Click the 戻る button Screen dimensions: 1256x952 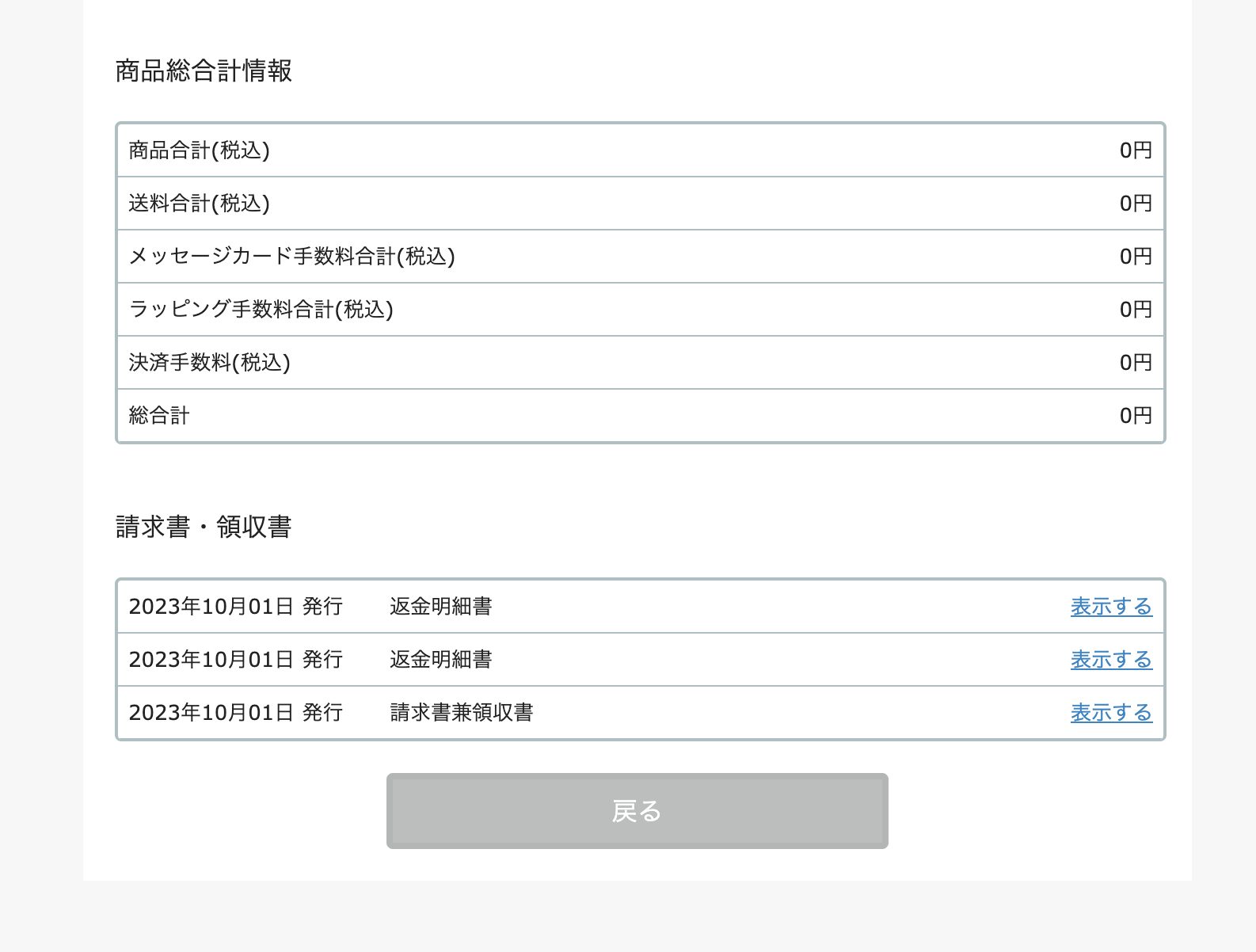[x=637, y=811]
